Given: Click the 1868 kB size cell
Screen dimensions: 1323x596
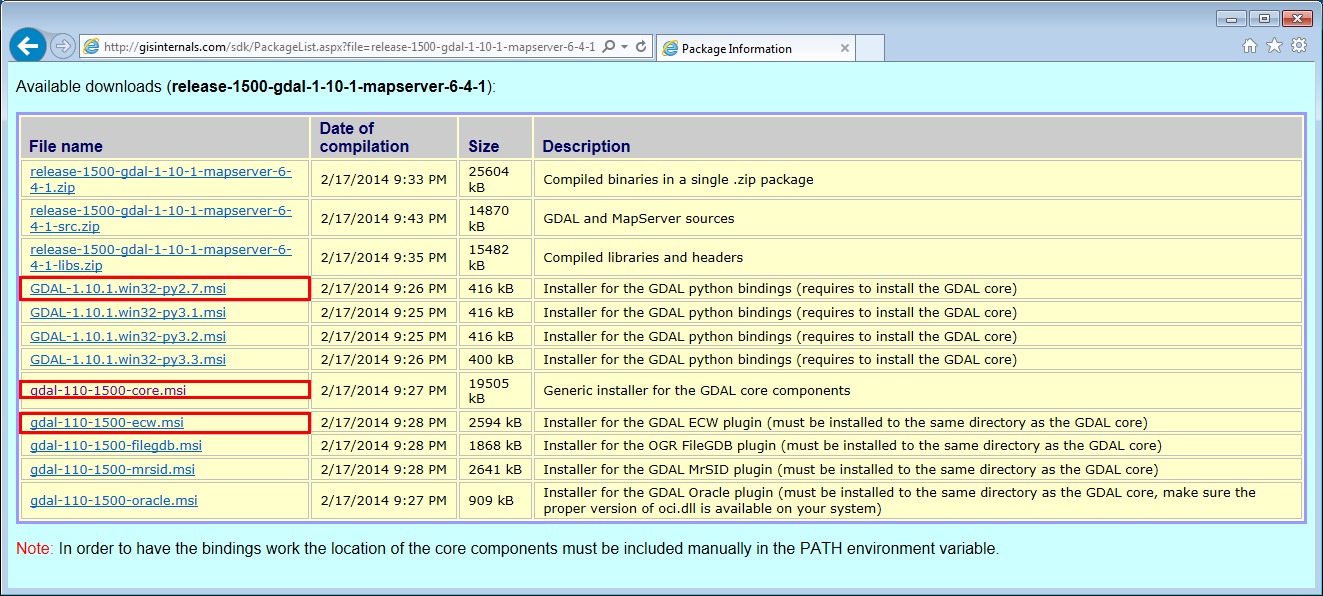Looking at the screenshot, I should pos(495,445).
